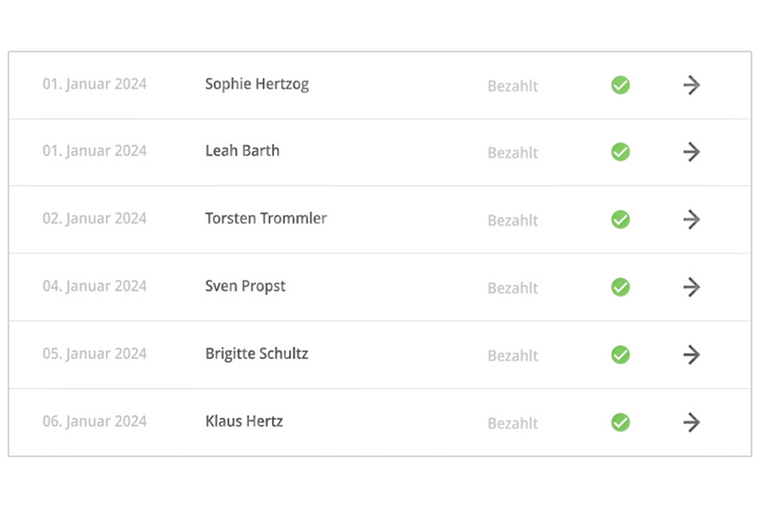Click the arrow icon for Leah Barth
Image resolution: width=760 pixels, height=507 pixels.
click(691, 152)
